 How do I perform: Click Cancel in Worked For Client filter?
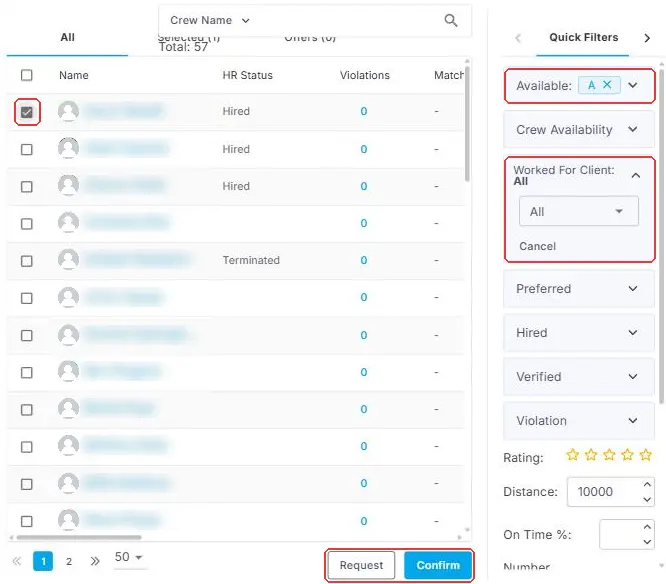[x=537, y=246]
